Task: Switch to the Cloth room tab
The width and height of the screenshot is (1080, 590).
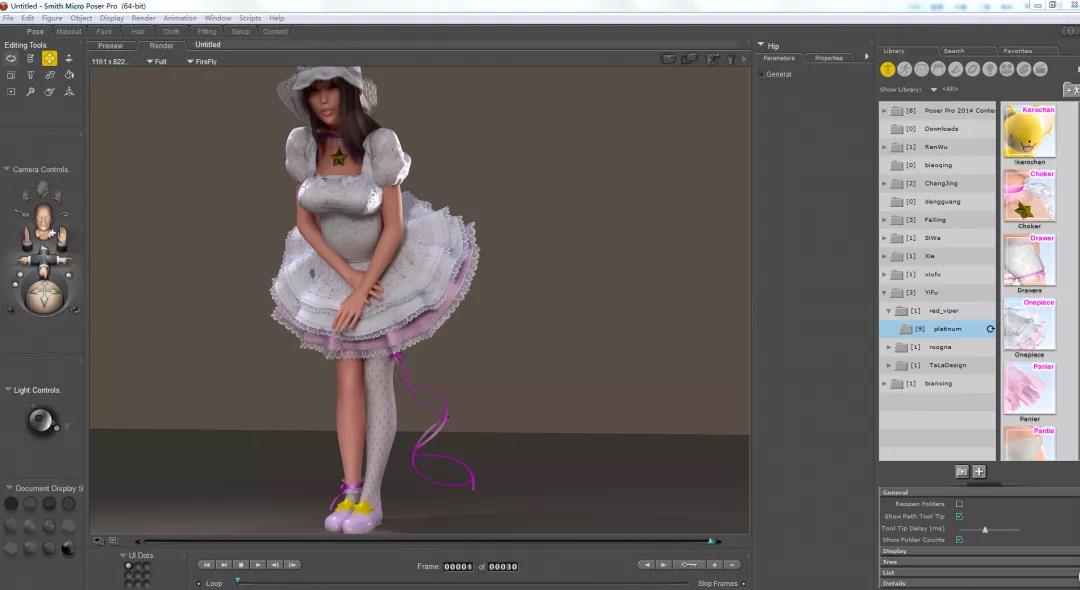Action: pyautogui.click(x=171, y=32)
